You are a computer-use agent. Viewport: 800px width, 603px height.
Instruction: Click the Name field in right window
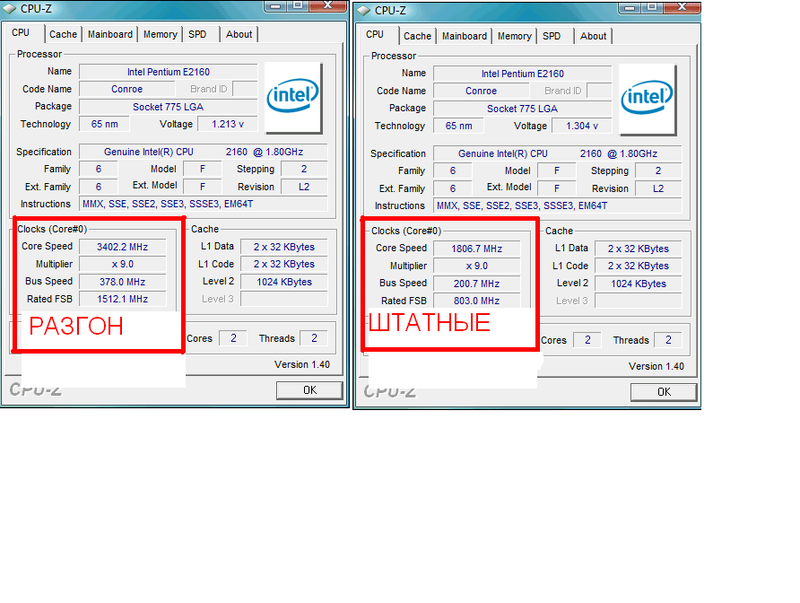point(522,74)
